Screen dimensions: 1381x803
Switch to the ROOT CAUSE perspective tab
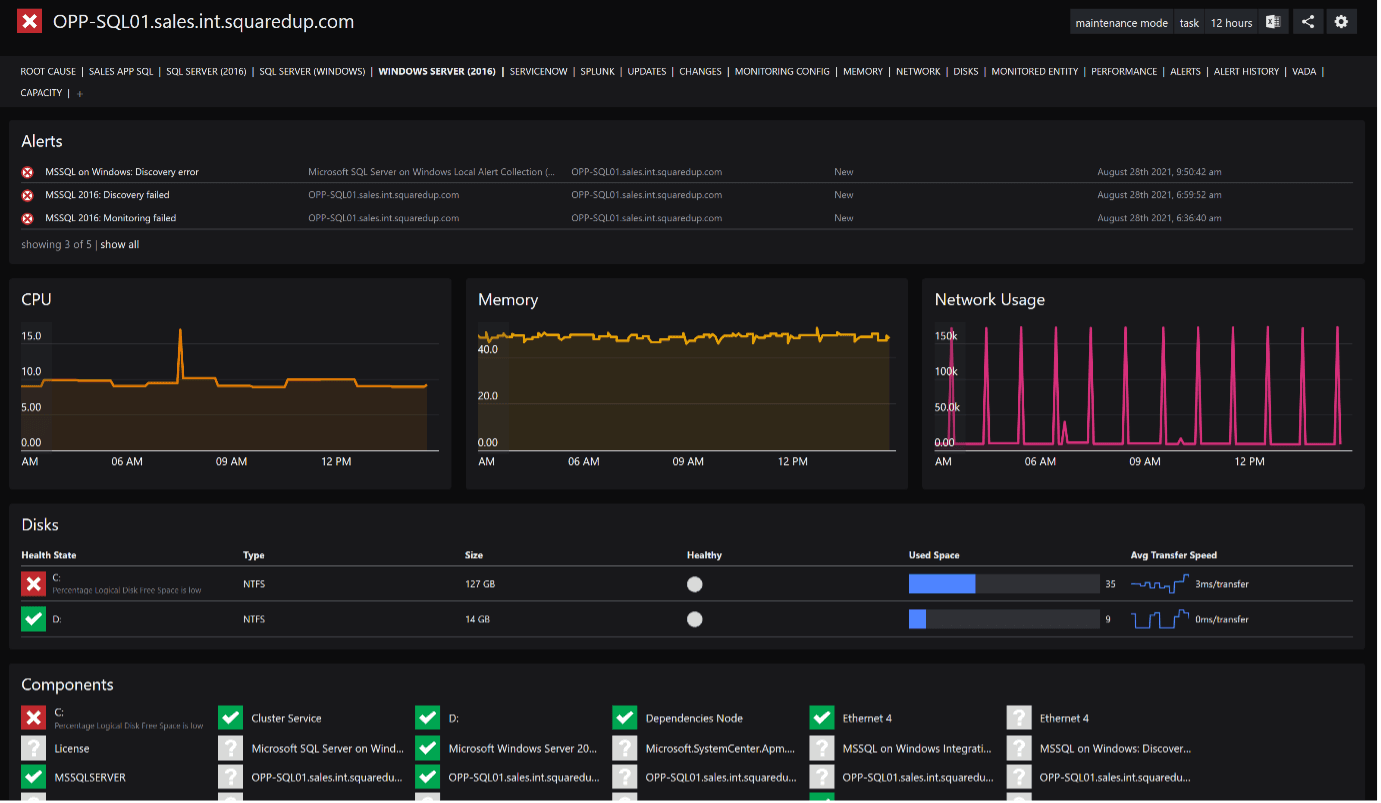tap(48, 72)
